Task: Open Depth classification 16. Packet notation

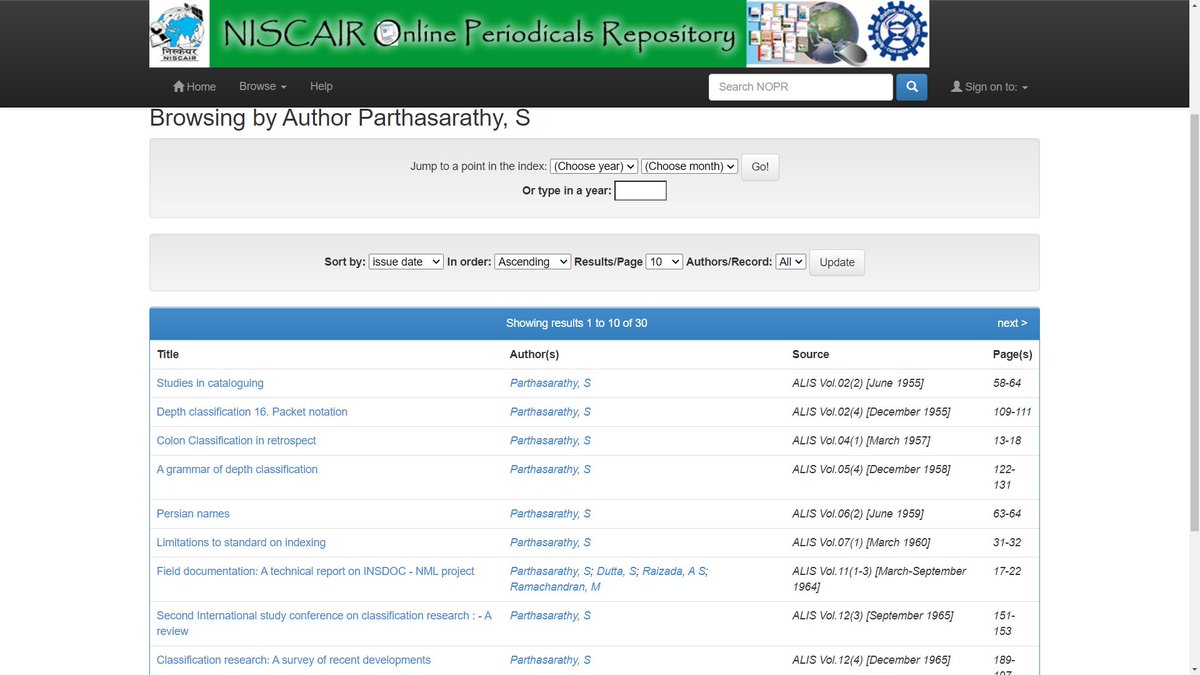Action: (x=252, y=412)
